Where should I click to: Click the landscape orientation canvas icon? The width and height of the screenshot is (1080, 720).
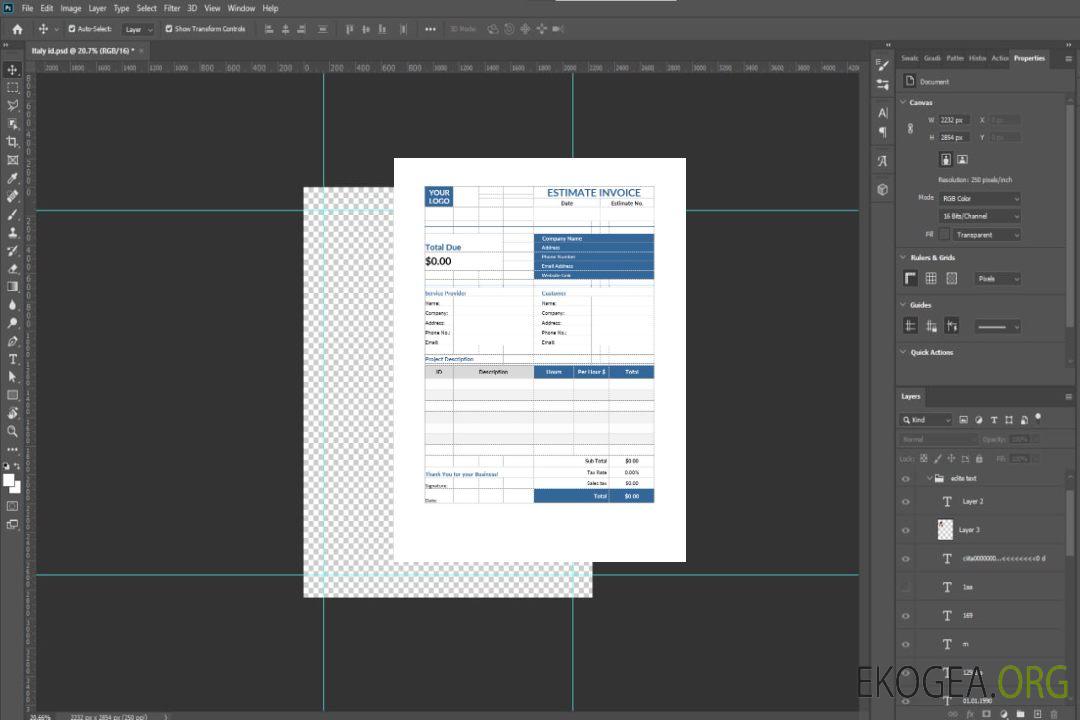pyautogui.click(x=962, y=159)
